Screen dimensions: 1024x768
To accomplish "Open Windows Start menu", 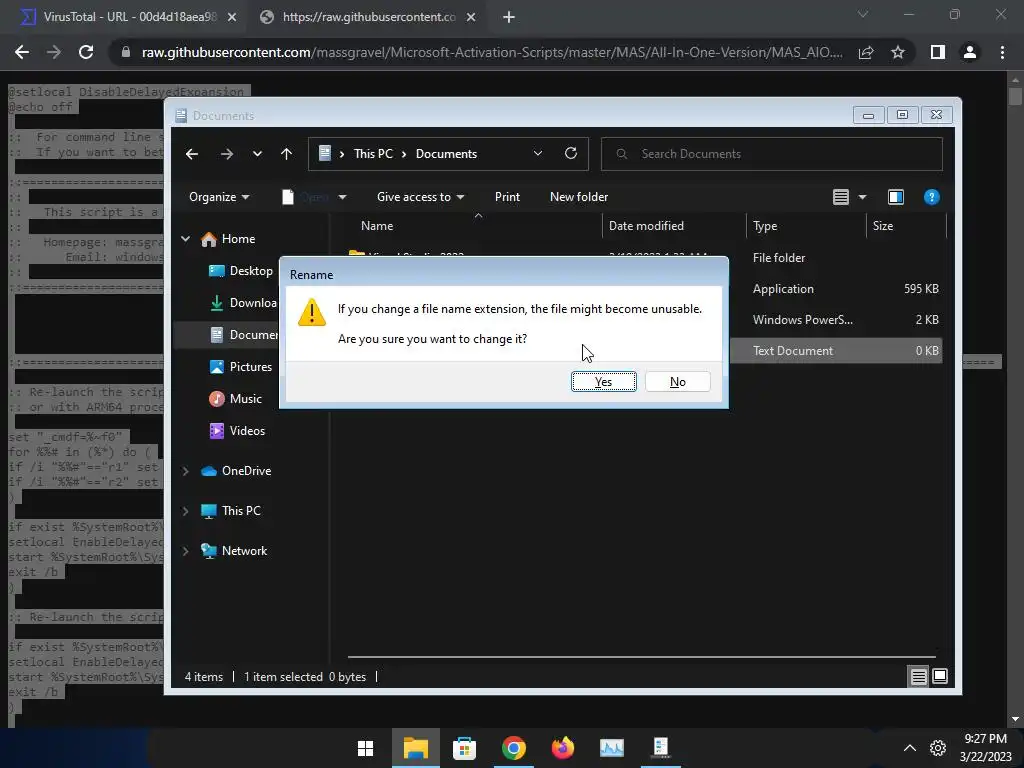I will (366, 748).
